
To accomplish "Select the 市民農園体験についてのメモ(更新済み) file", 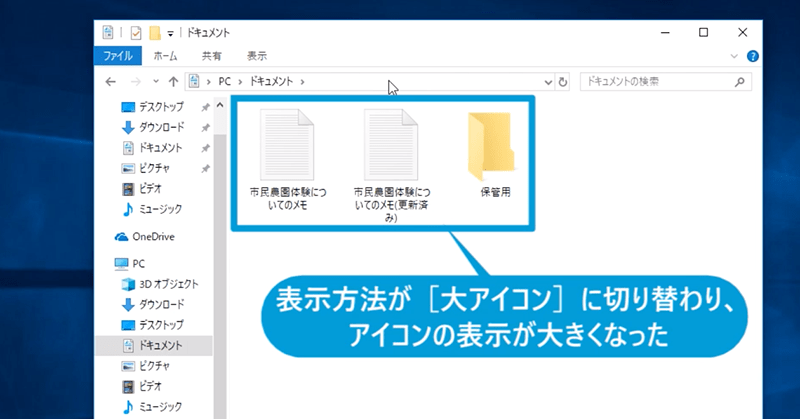I will pos(392,166).
